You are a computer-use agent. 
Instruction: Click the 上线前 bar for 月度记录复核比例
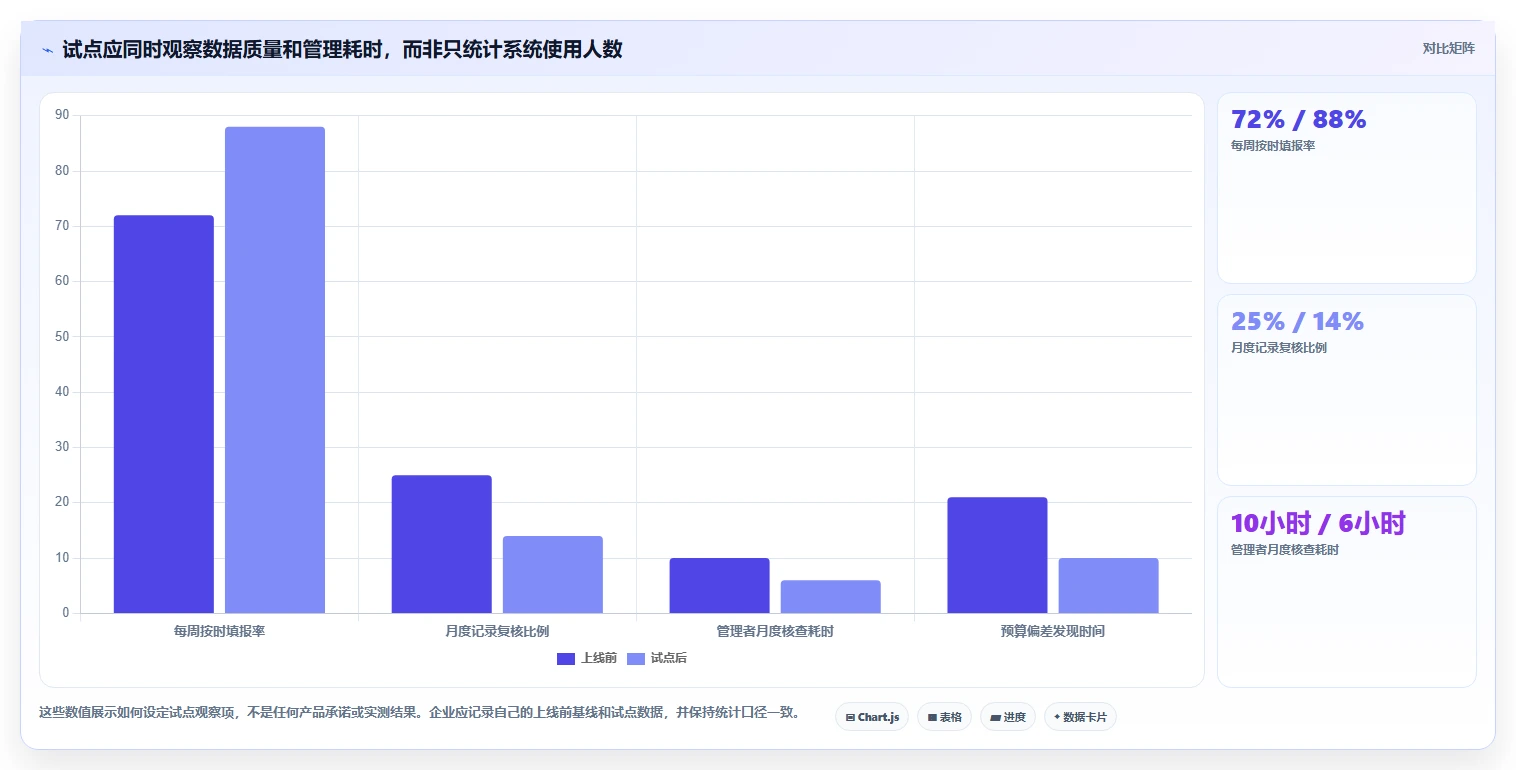tap(442, 544)
